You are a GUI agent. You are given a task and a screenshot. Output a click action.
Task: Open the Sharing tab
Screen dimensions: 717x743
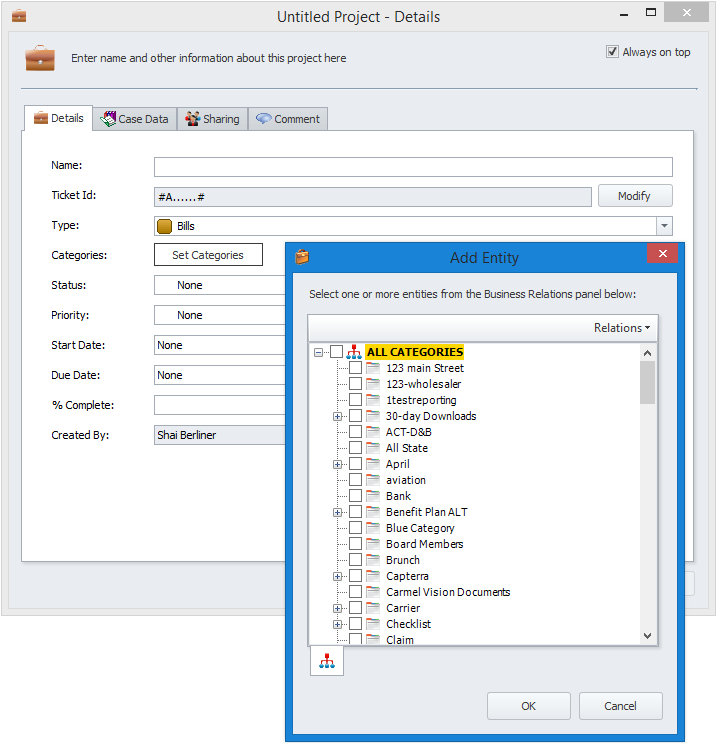212,119
